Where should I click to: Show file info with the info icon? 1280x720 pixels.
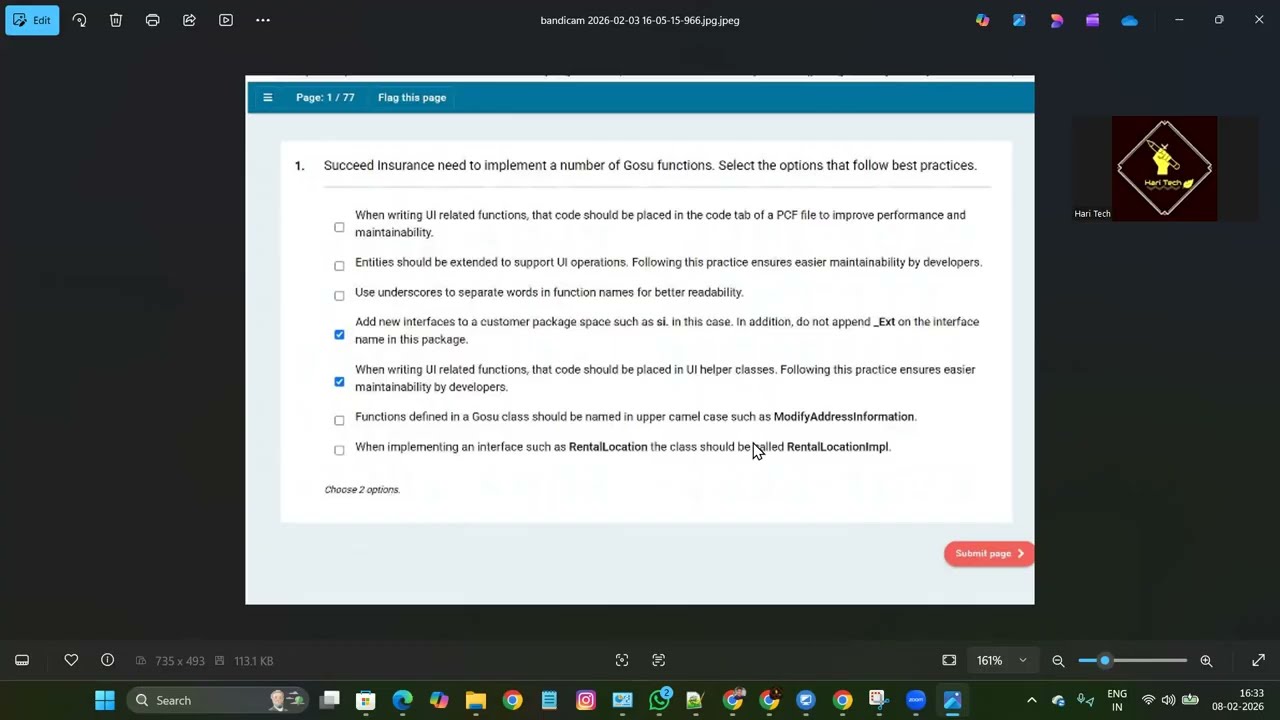tap(107, 660)
